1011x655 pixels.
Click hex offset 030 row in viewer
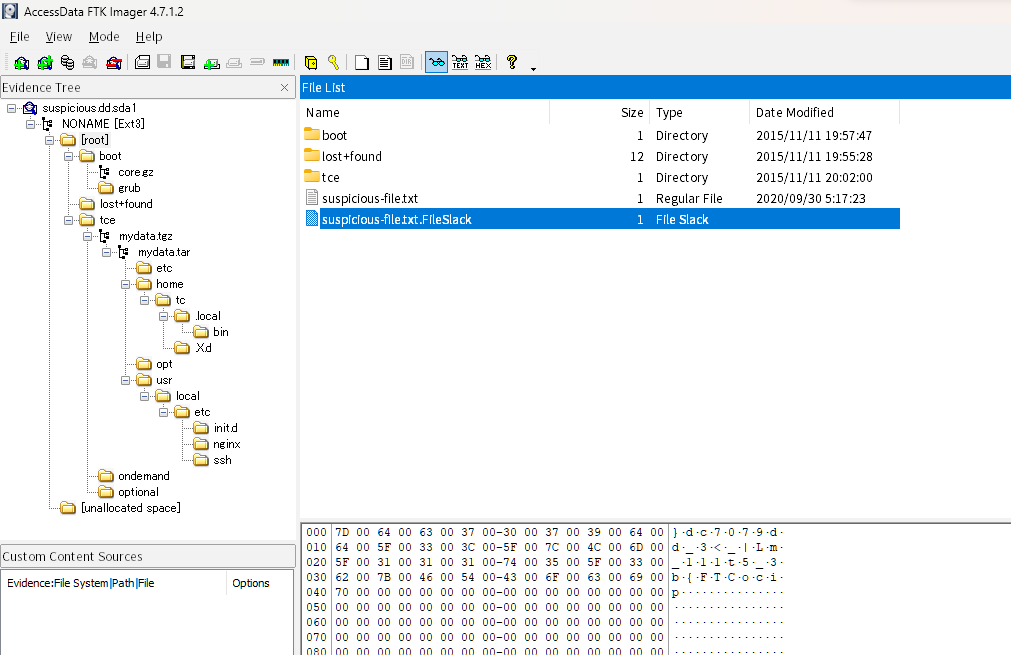(x=543, y=577)
